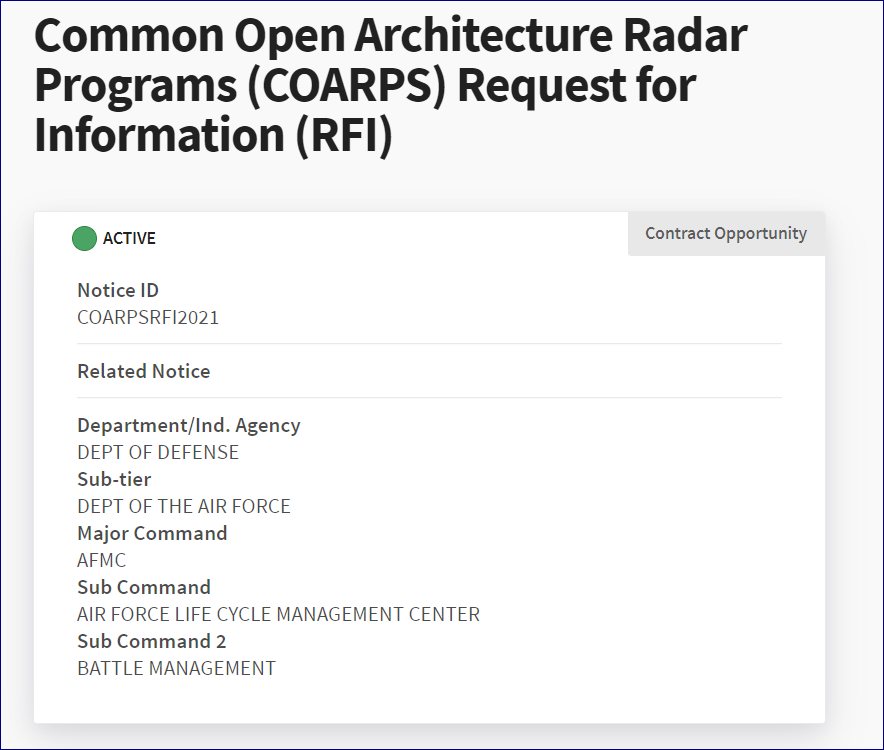This screenshot has height=750, width=884.
Task: Select the ACTIVE status label text
Action: coord(129,239)
